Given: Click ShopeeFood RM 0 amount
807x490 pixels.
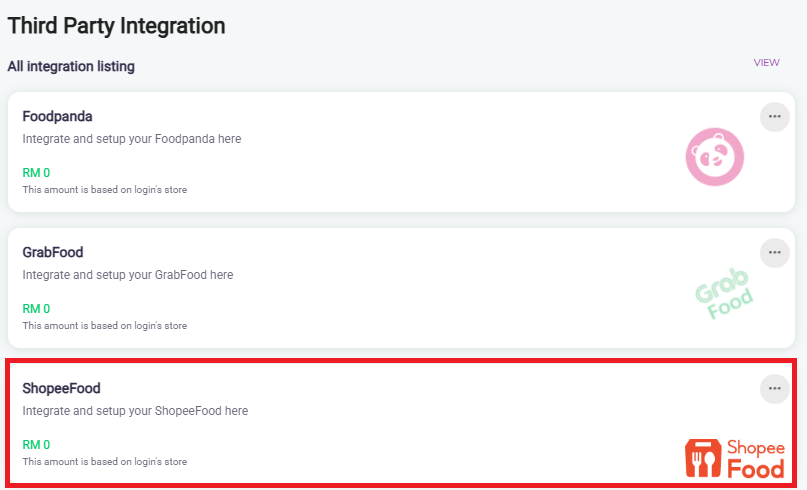Looking at the screenshot, I should (x=36, y=445).
